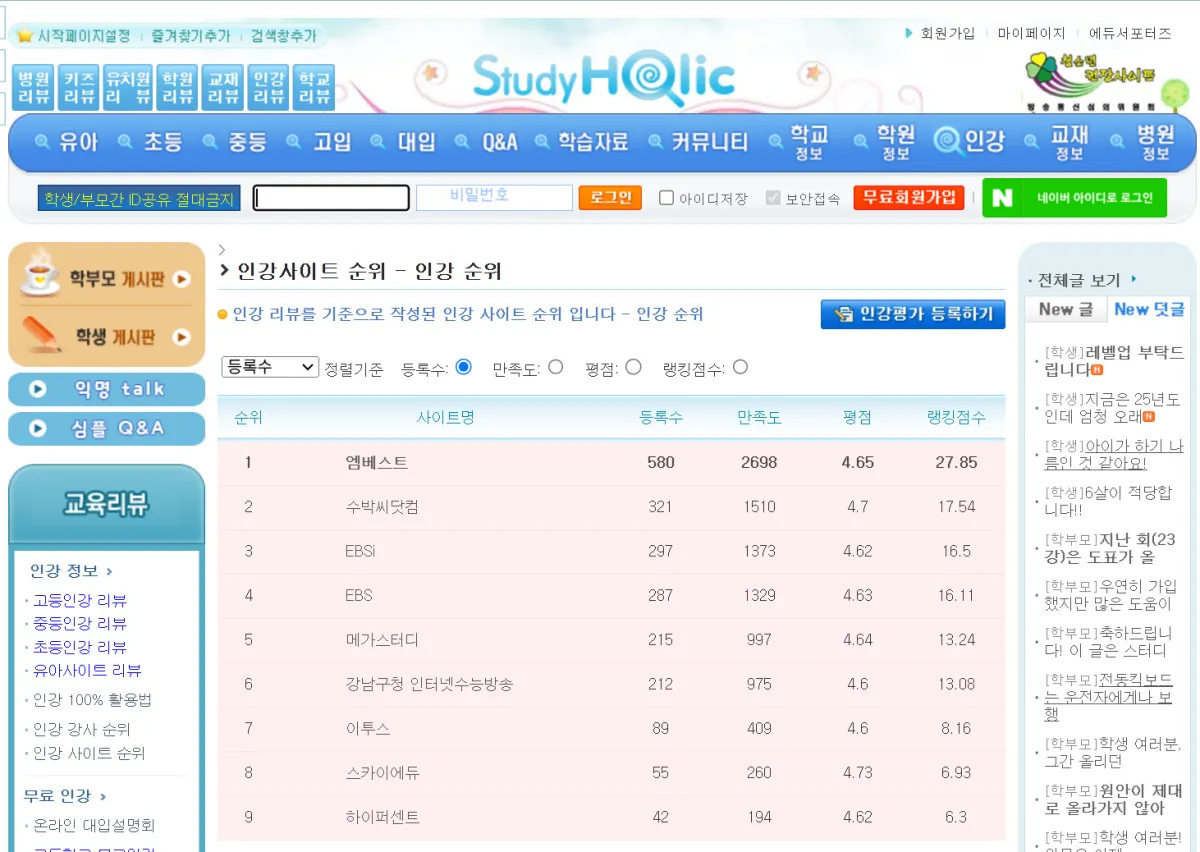Image resolution: width=1200 pixels, height=852 pixels.
Task: Click the magnifier icon beside 유아
Action: pos(42,142)
